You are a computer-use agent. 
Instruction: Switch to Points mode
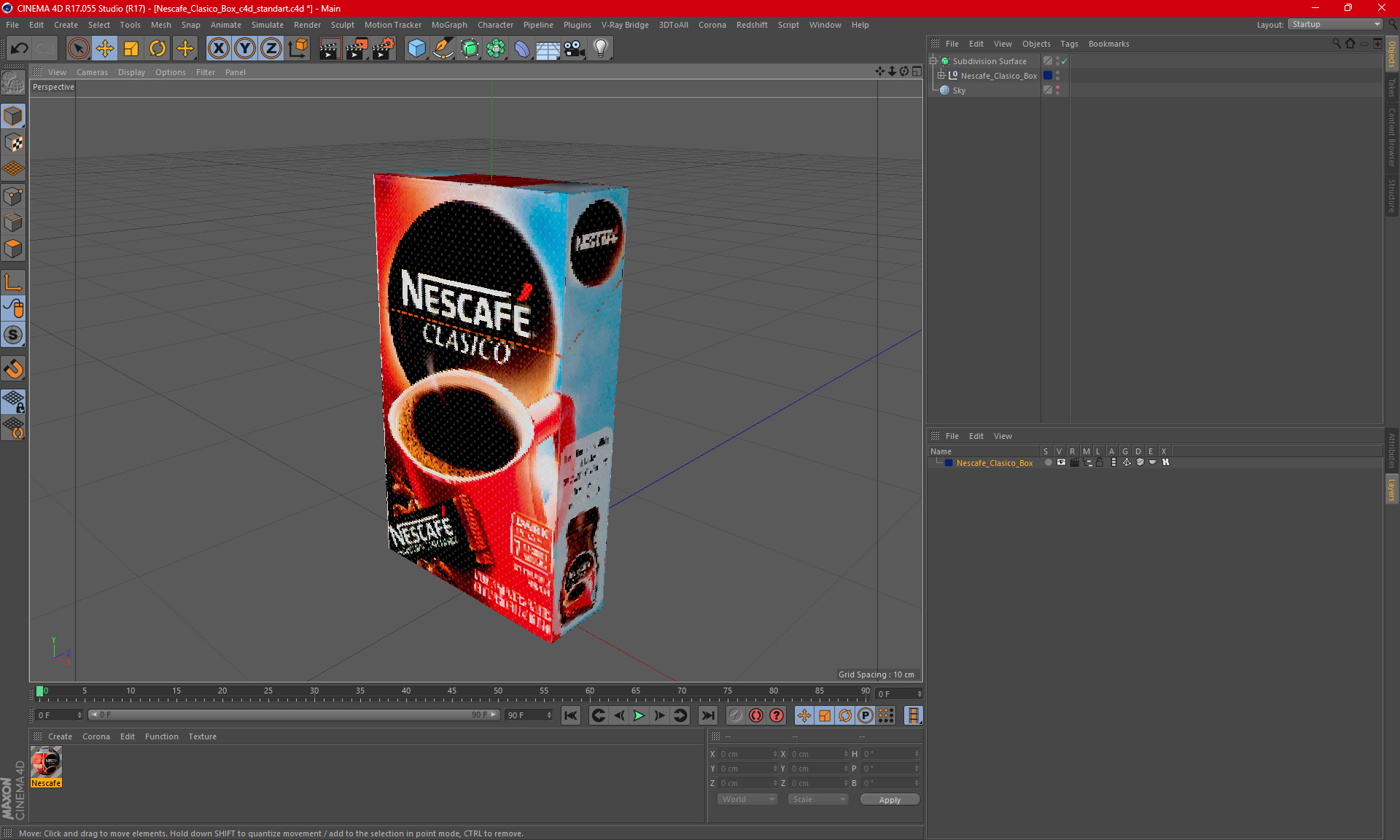click(x=13, y=196)
